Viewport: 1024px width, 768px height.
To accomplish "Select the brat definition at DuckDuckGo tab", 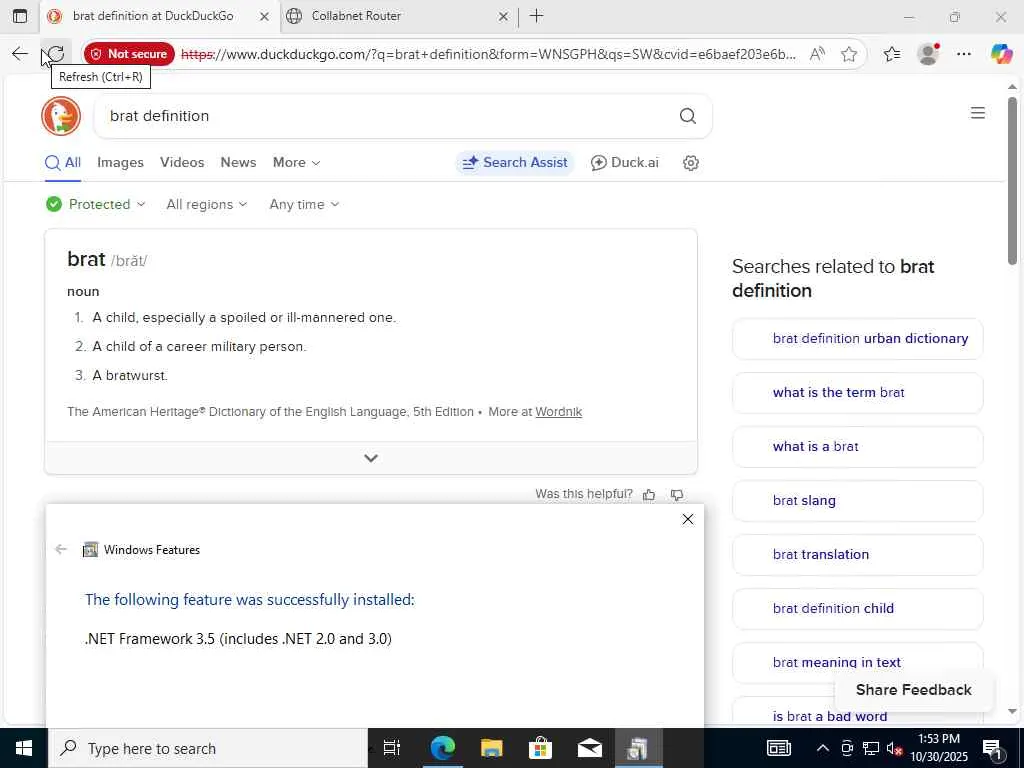I will (x=159, y=16).
